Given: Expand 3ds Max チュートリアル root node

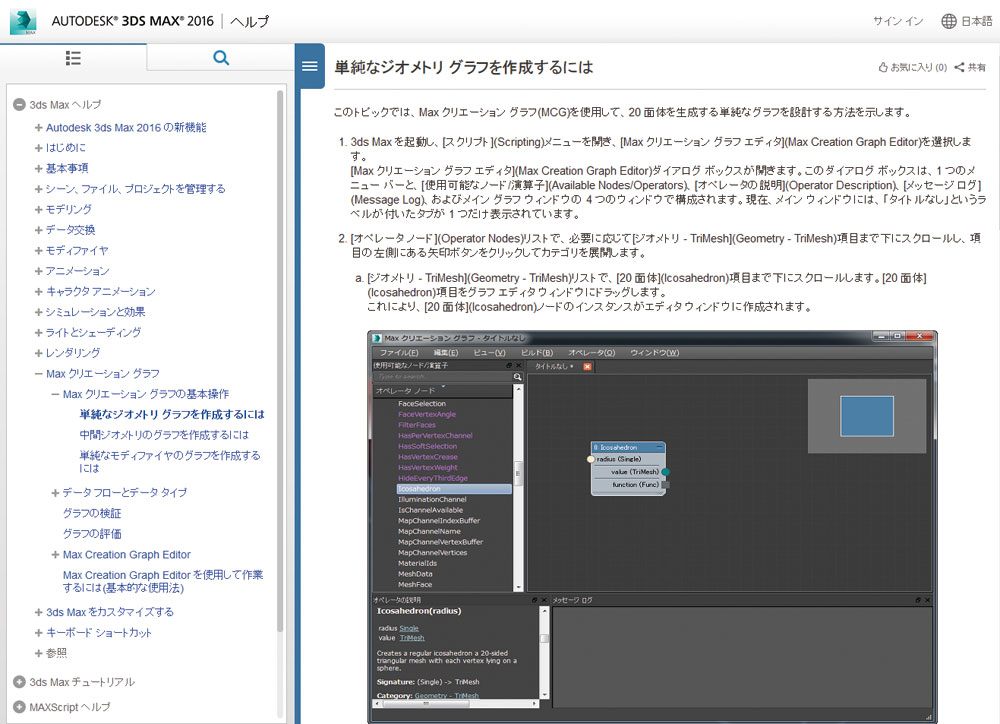Looking at the screenshot, I should pyautogui.click(x=19, y=682).
